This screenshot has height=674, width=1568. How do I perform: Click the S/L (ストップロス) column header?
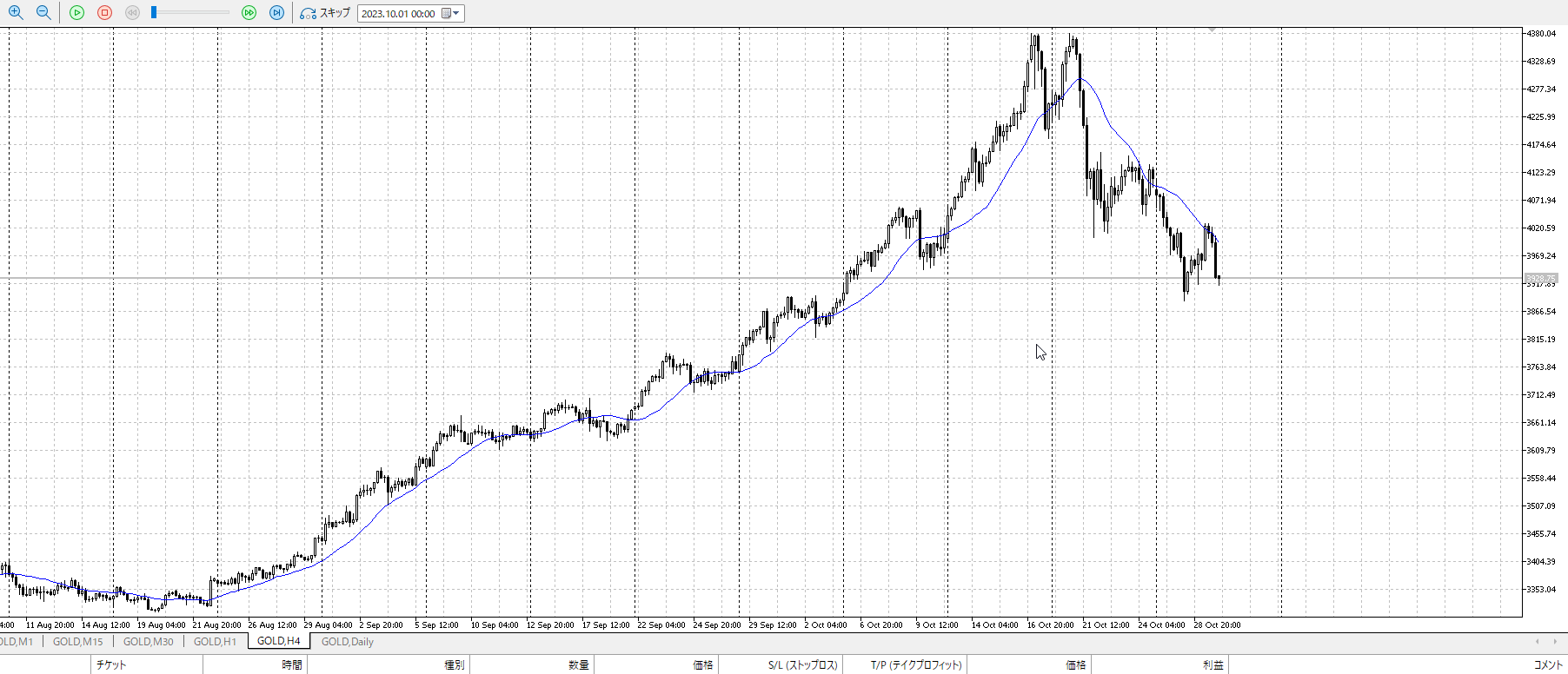pos(802,665)
